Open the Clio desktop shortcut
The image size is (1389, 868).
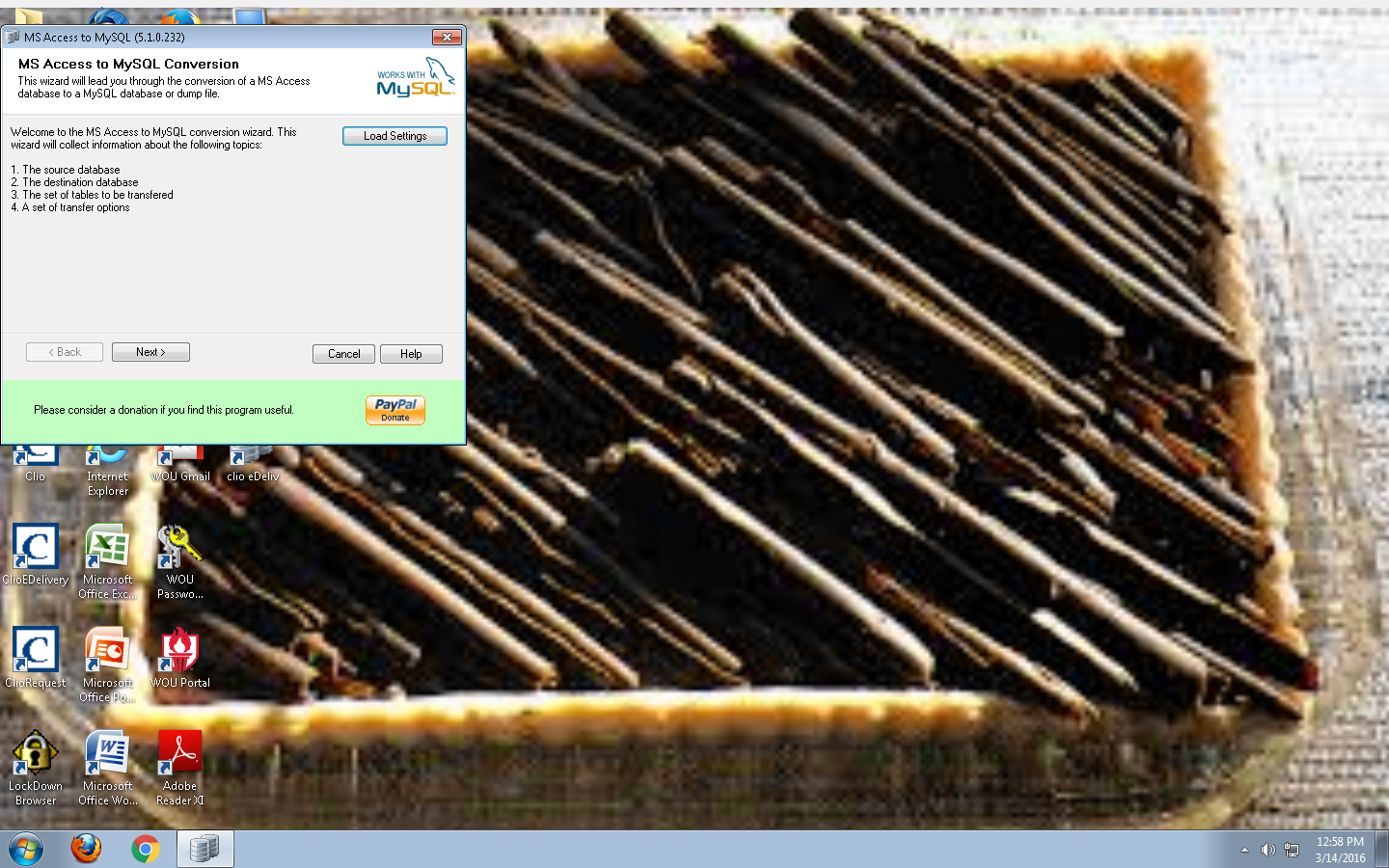[x=35, y=463]
